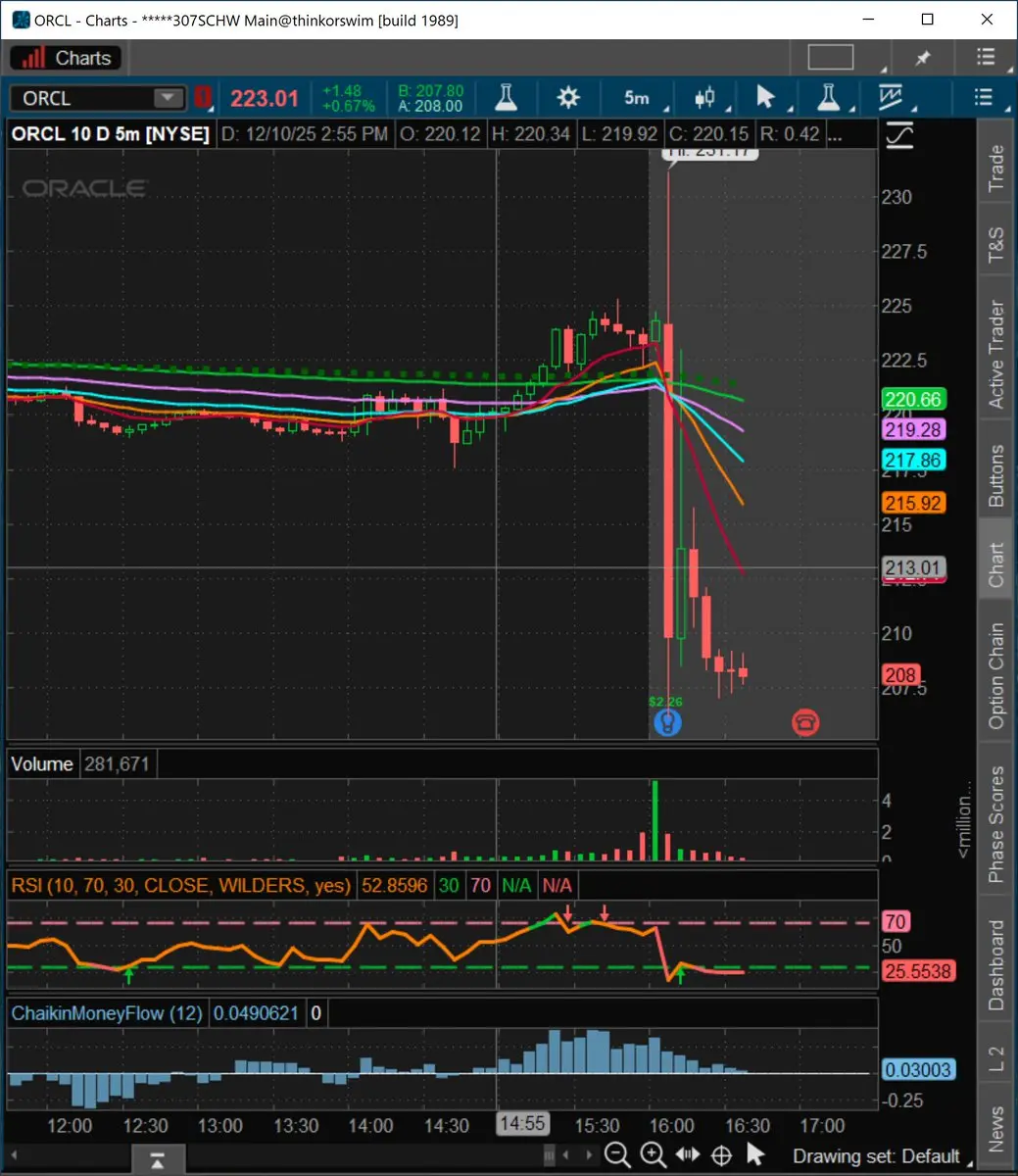
Task: Pin the Charts gadget
Action: coord(922,58)
